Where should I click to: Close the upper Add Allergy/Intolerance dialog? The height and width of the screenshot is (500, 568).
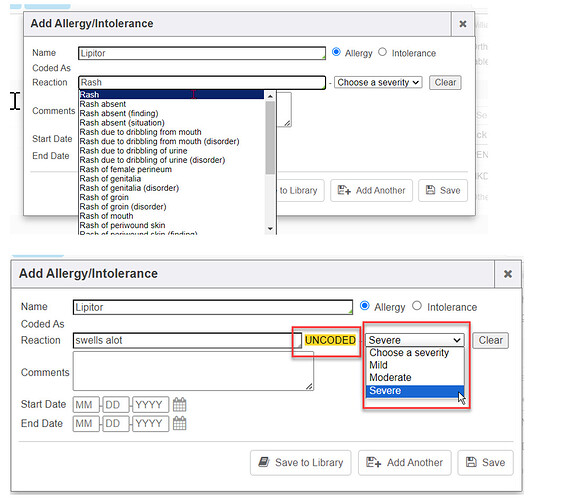(463, 24)
